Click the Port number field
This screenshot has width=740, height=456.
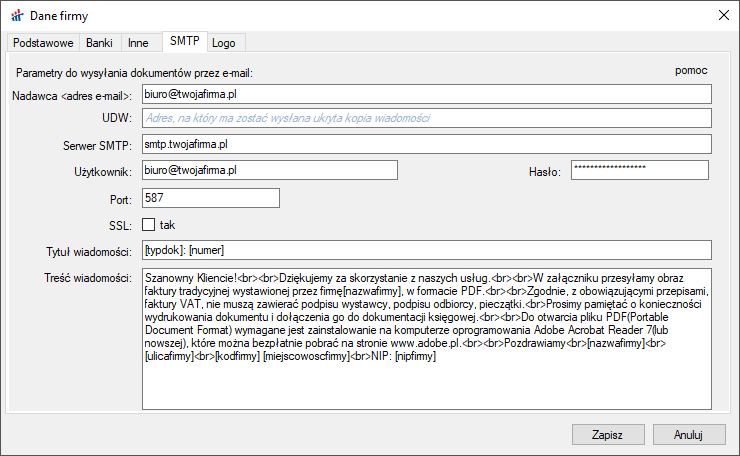point(210,198)
